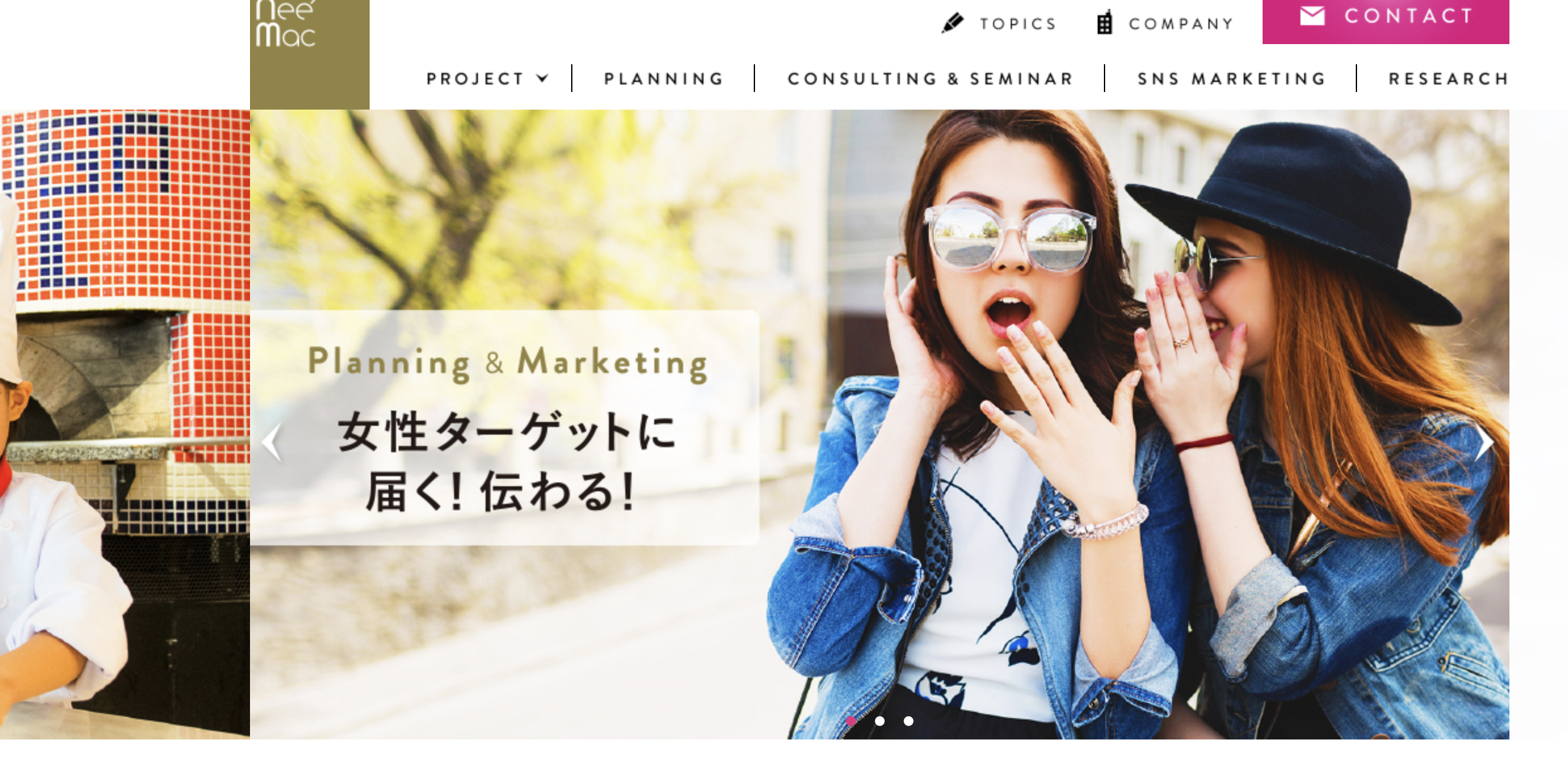Click the pencil icon beside TOPICS
Screen dimensions: 1568x776
(953, 23)
